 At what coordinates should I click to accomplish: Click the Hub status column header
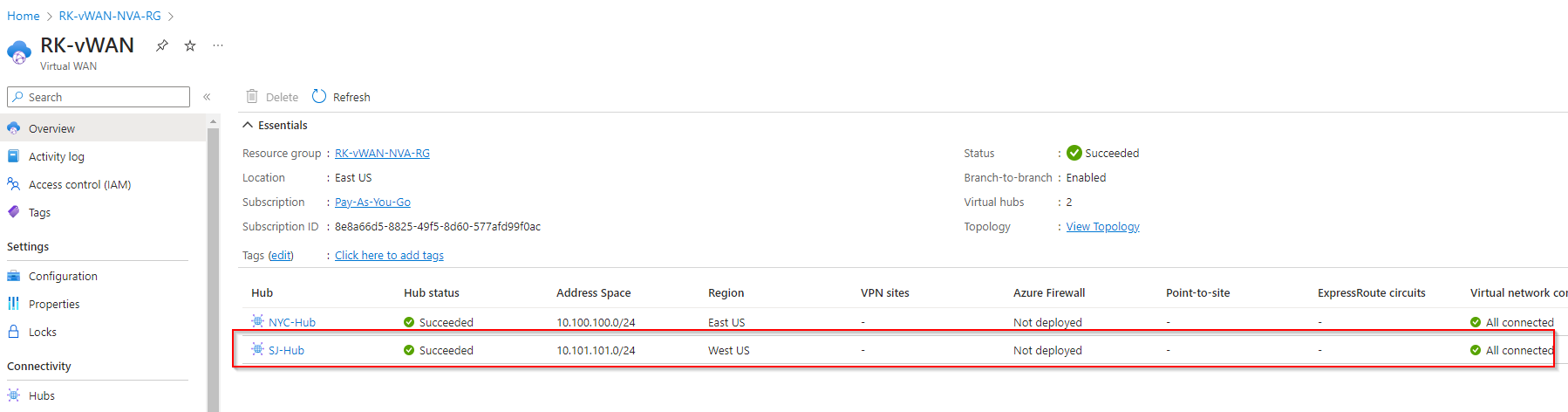pyautogui.click(x=432, y=292)
